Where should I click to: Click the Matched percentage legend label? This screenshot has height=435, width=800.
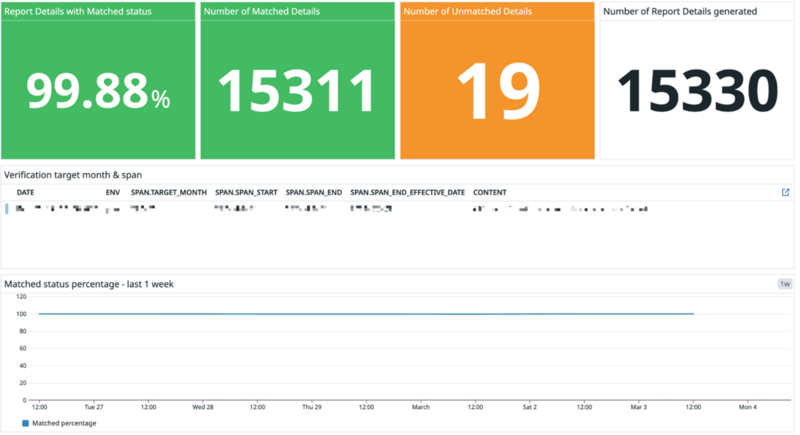[x=64, y=423]
